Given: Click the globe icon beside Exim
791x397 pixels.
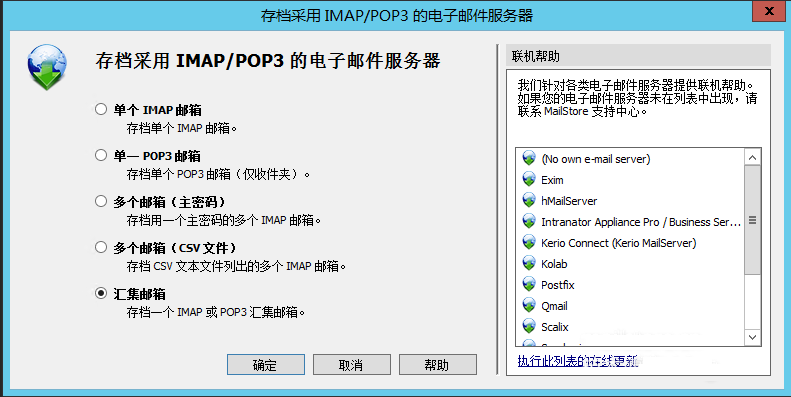Looking at the screenshot, I should click(529, 180).
